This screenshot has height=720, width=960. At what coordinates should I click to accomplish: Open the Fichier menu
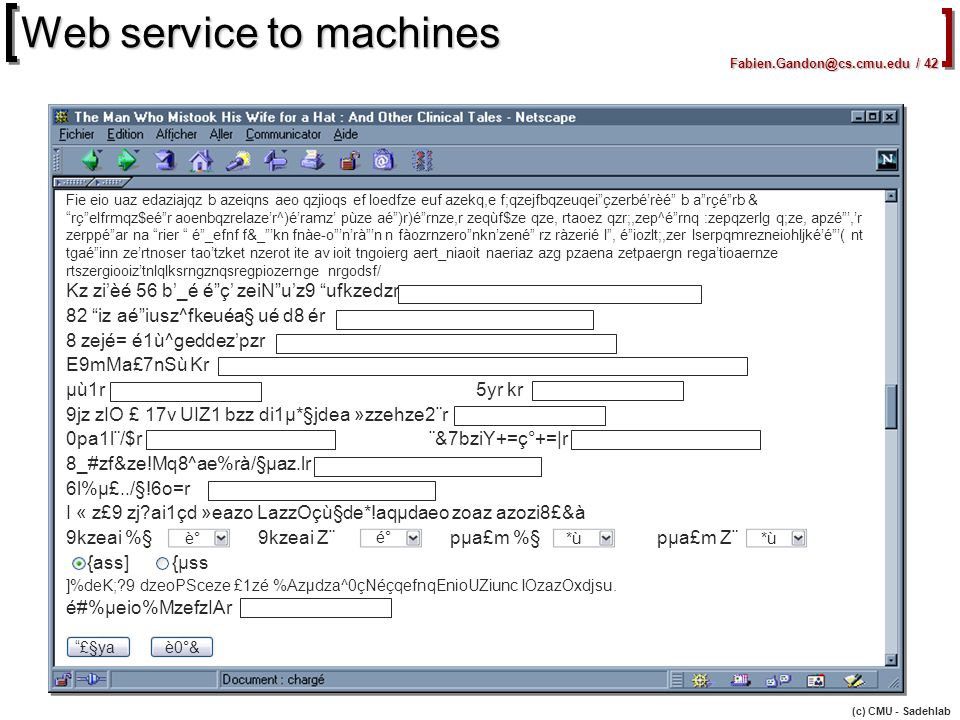click(77, 134)
